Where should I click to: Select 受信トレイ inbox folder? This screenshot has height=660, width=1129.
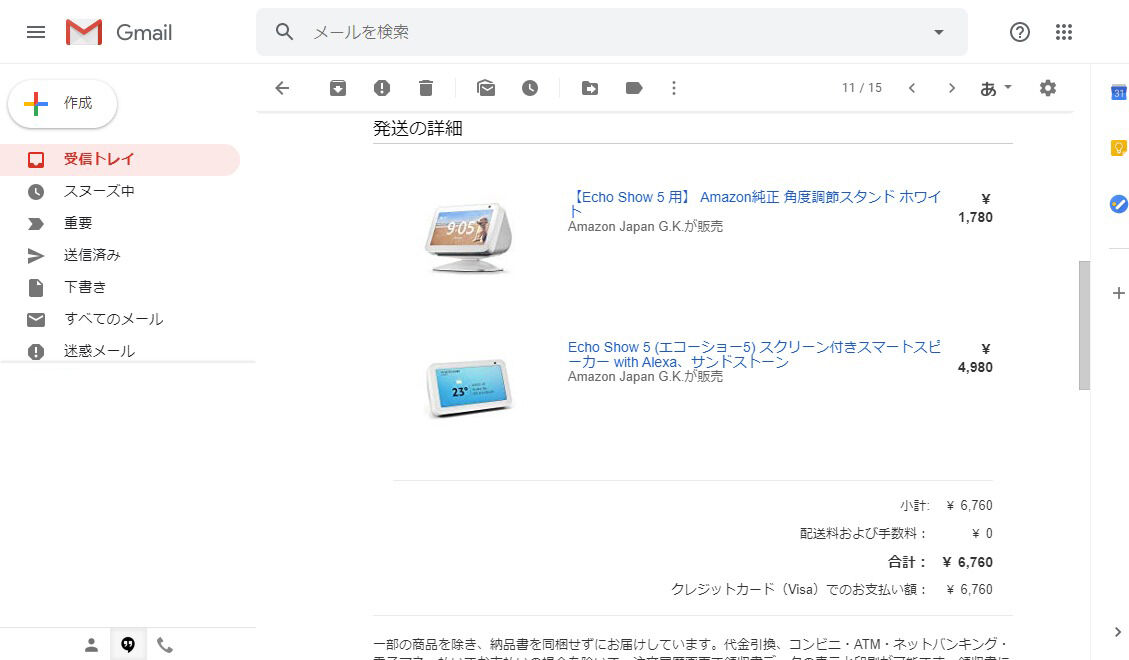click(x=120, y=159)
